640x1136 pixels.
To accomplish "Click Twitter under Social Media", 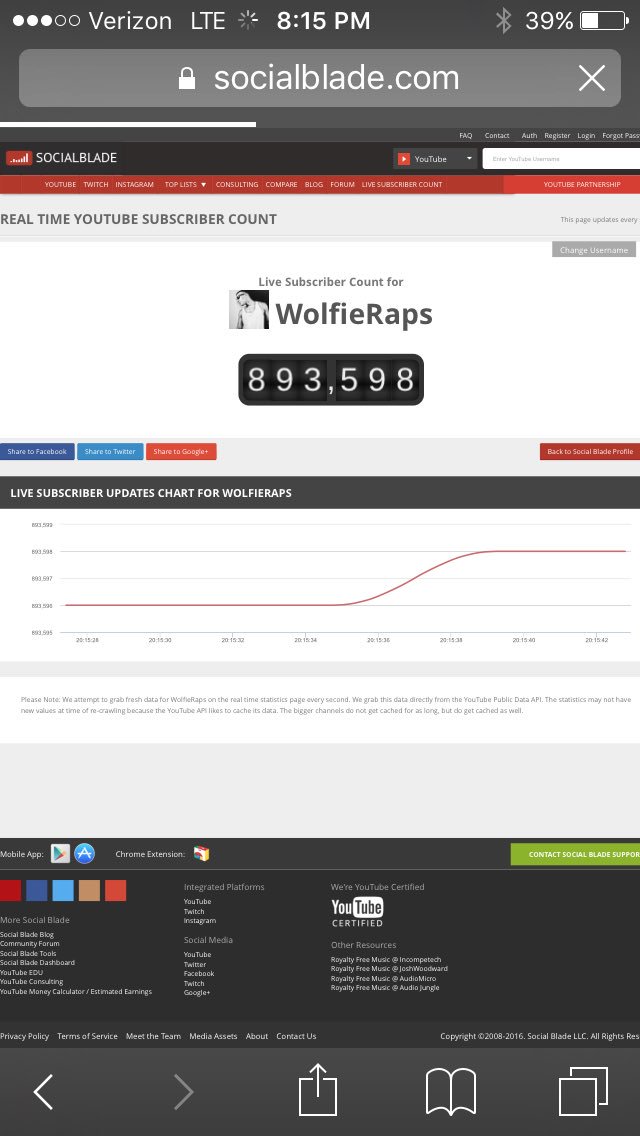I will pos(195,964).
